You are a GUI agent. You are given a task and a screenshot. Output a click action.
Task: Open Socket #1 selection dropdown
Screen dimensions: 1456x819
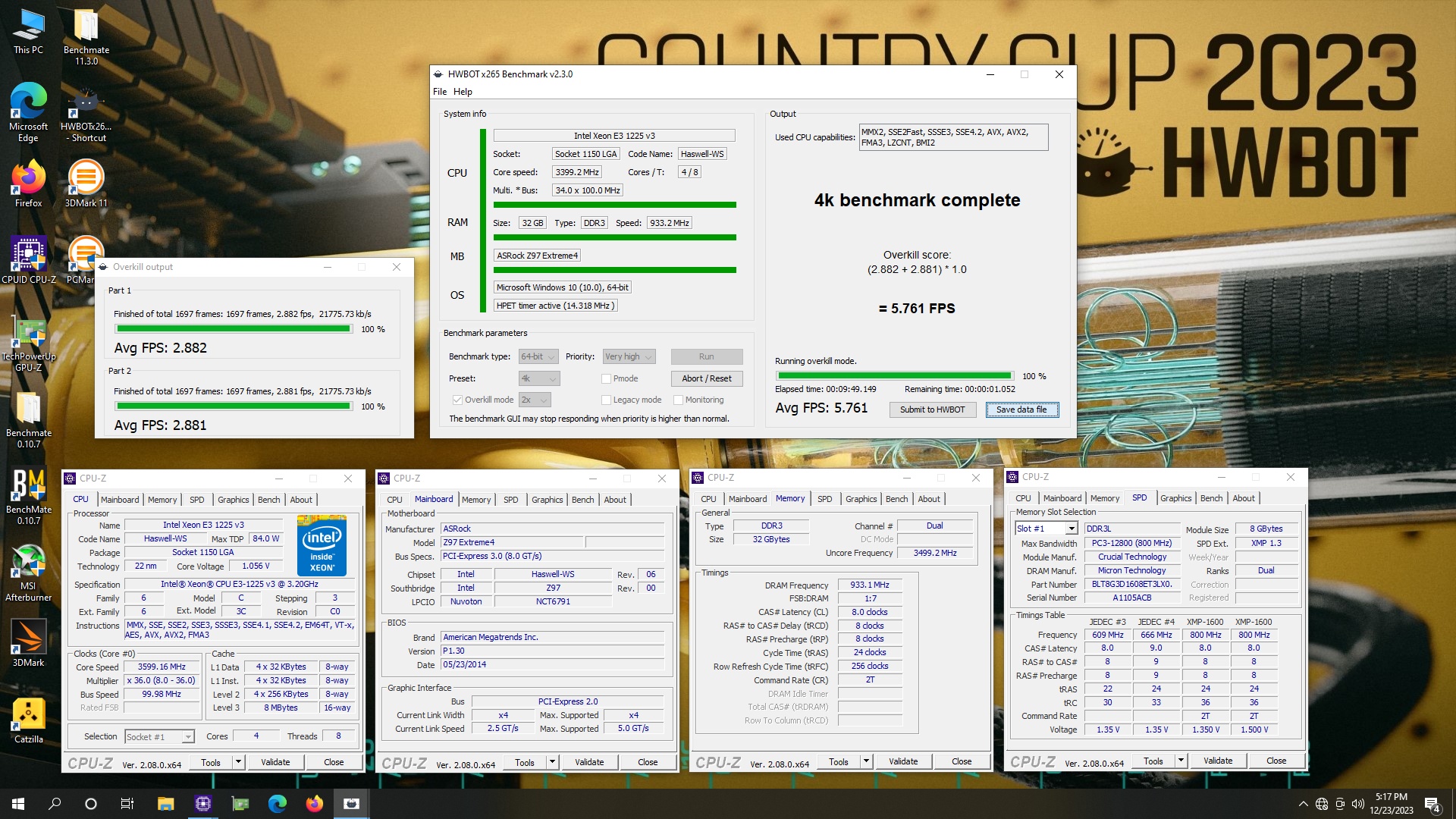(159, 736)
